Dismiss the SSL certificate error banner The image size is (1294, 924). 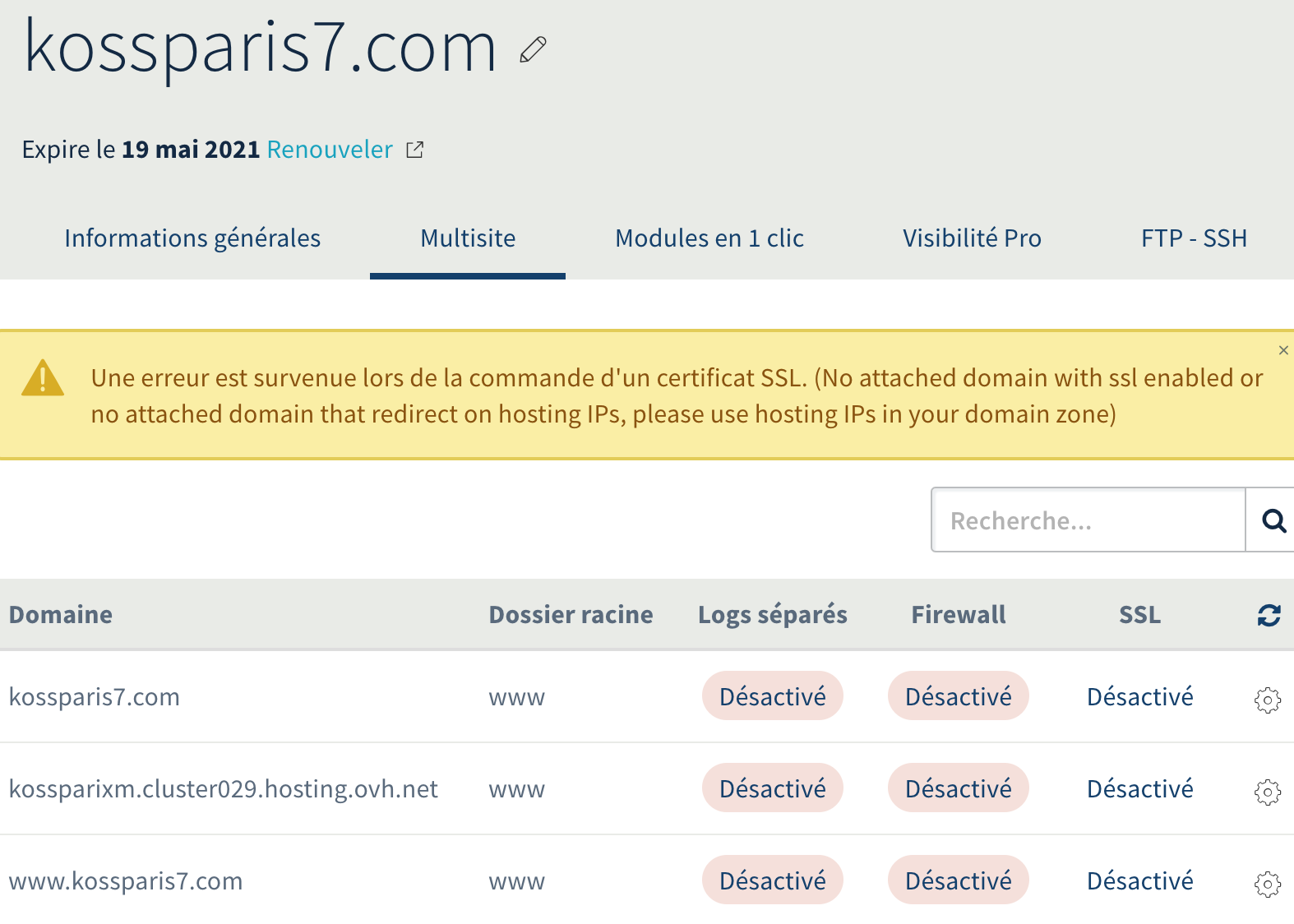[1283, 350]
